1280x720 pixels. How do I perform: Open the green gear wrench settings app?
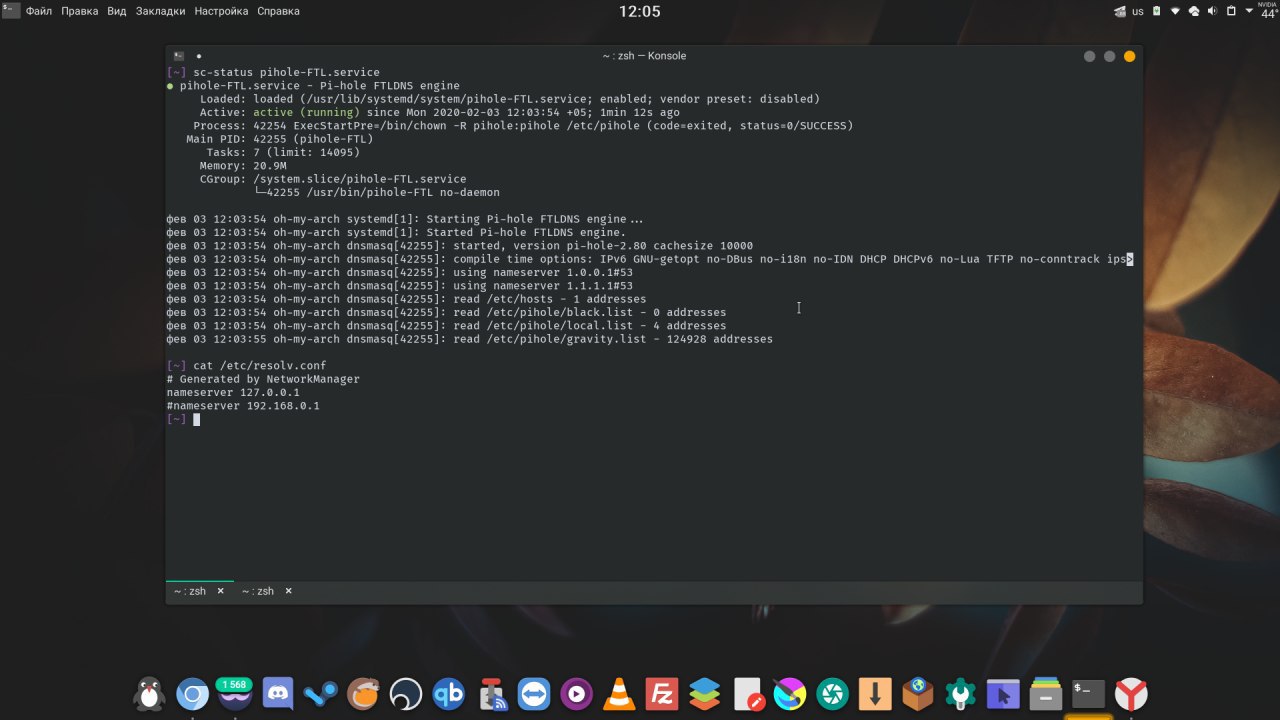[x=960, y=693]
